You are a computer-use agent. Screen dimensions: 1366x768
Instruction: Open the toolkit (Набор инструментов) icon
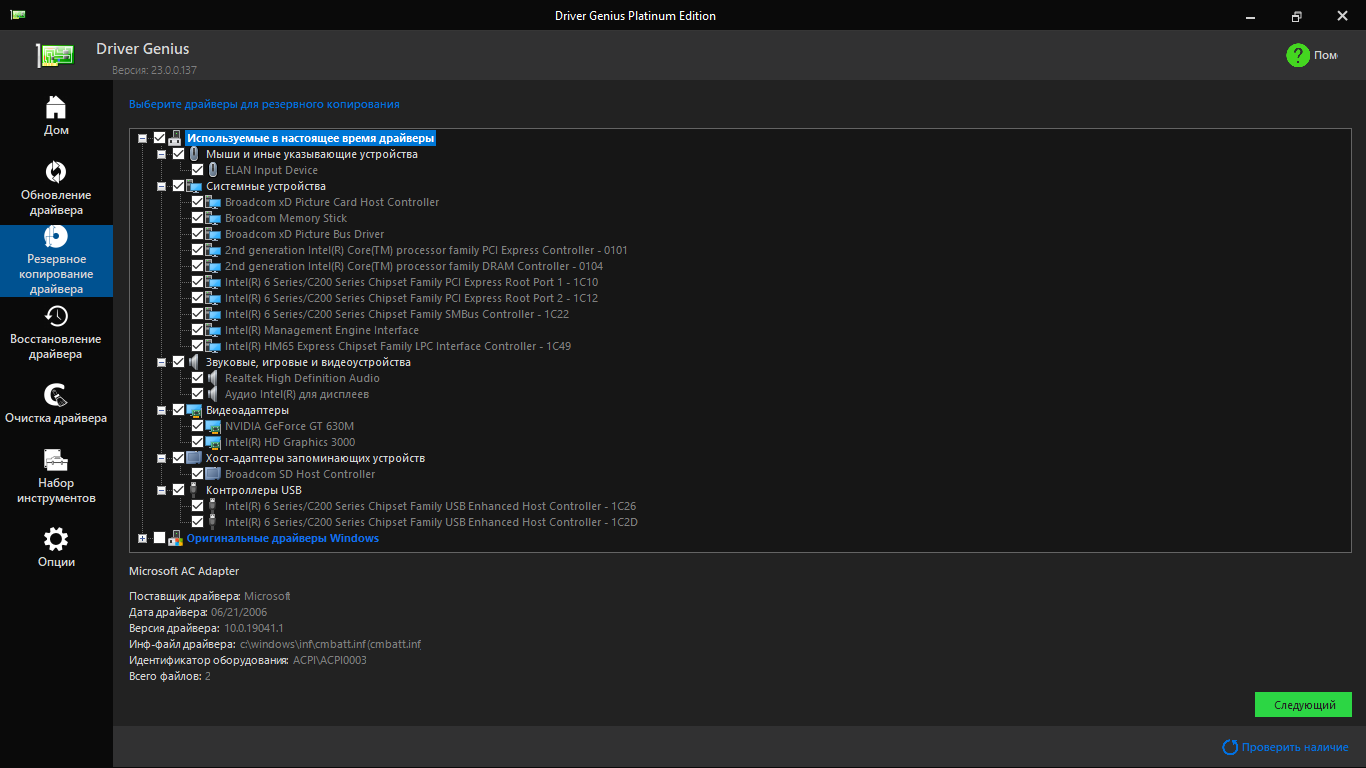click(x=56, y=460)
